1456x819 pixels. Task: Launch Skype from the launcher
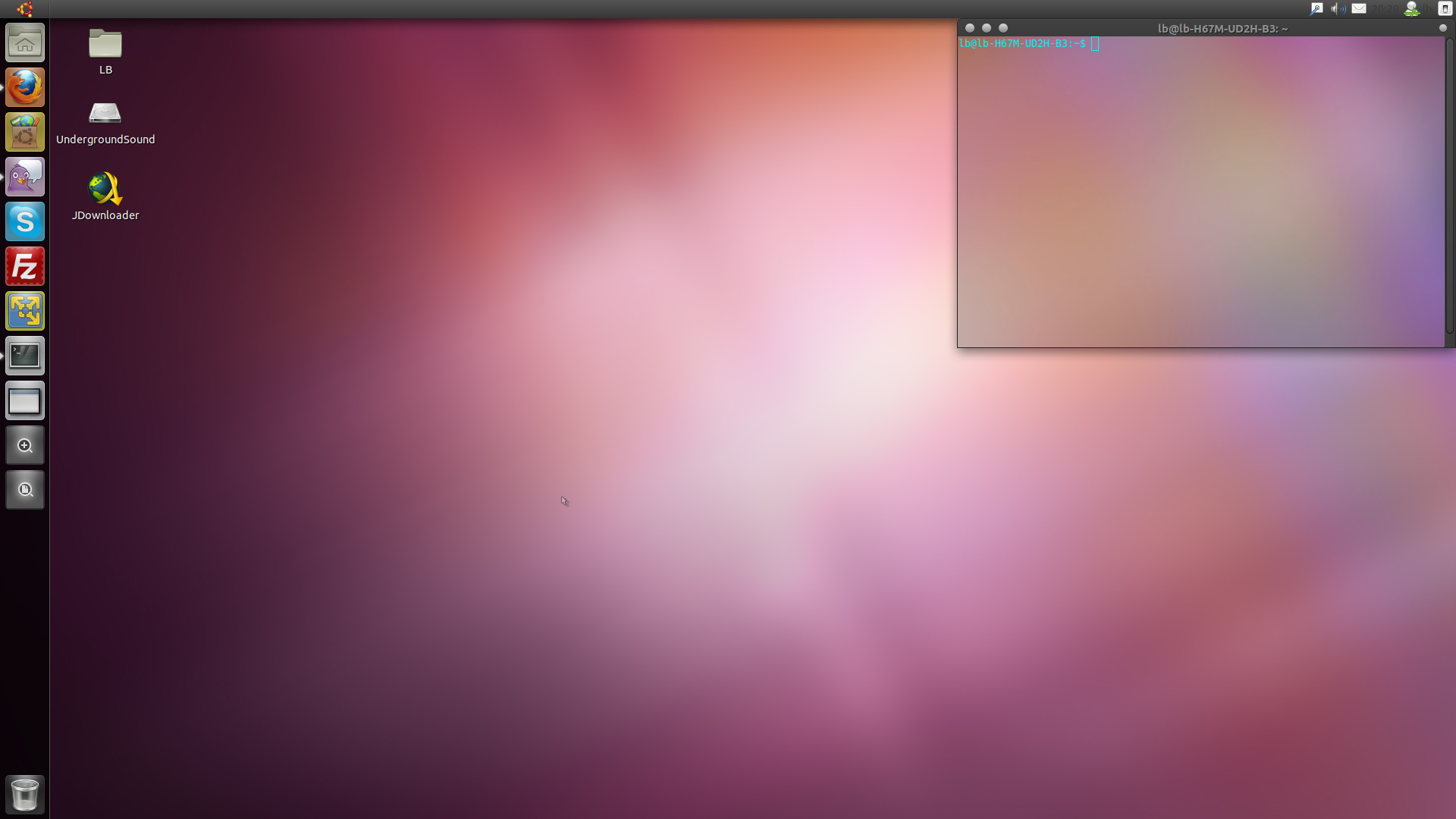[25, 221]
